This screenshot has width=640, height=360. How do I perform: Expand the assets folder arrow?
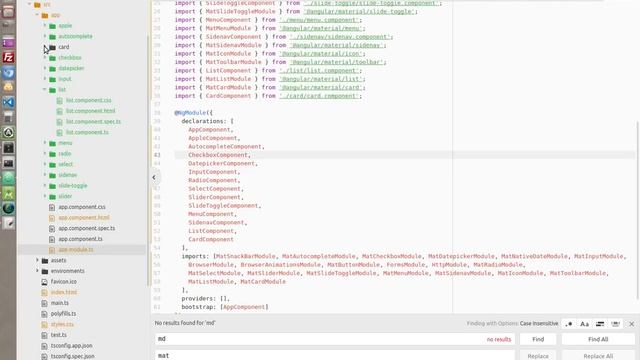37,260
